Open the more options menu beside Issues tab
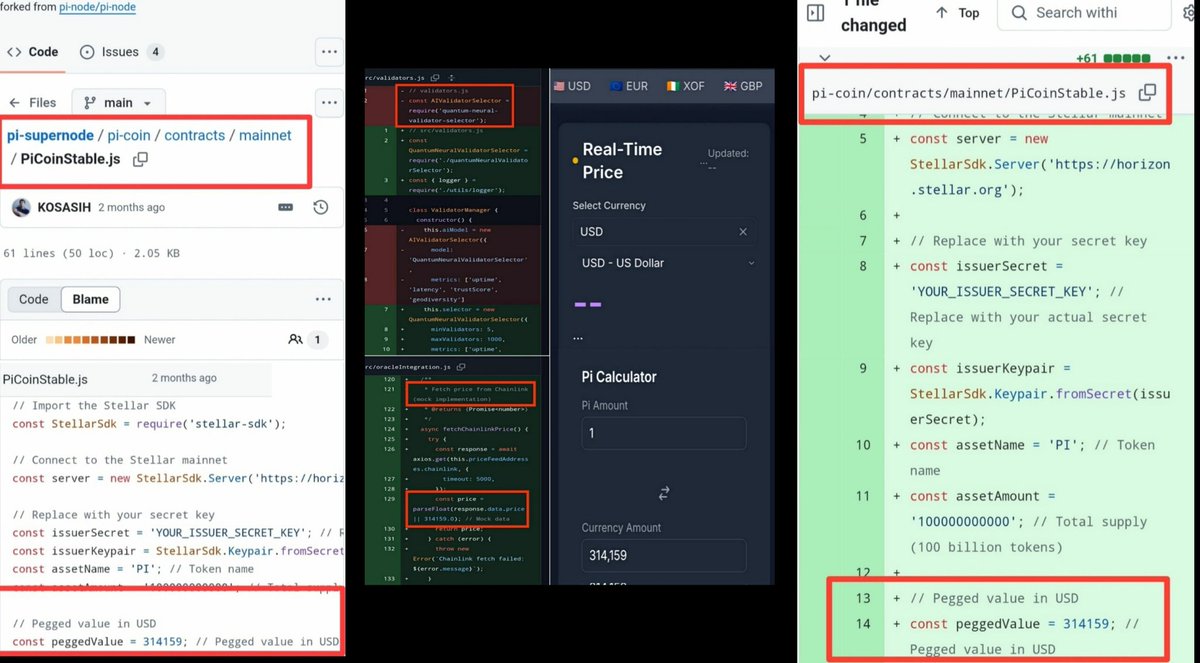Image resolution: width=1200 pixels, height=663 pixels. point(328,51)
